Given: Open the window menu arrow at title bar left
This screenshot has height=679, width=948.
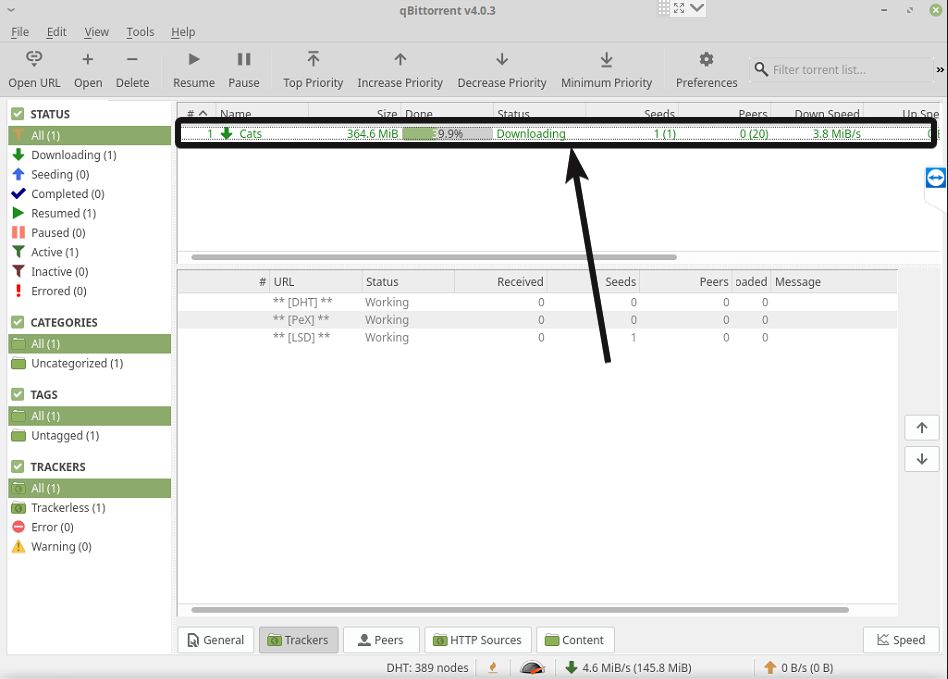Looking at the screenshot, I should [x=10, y=10].
